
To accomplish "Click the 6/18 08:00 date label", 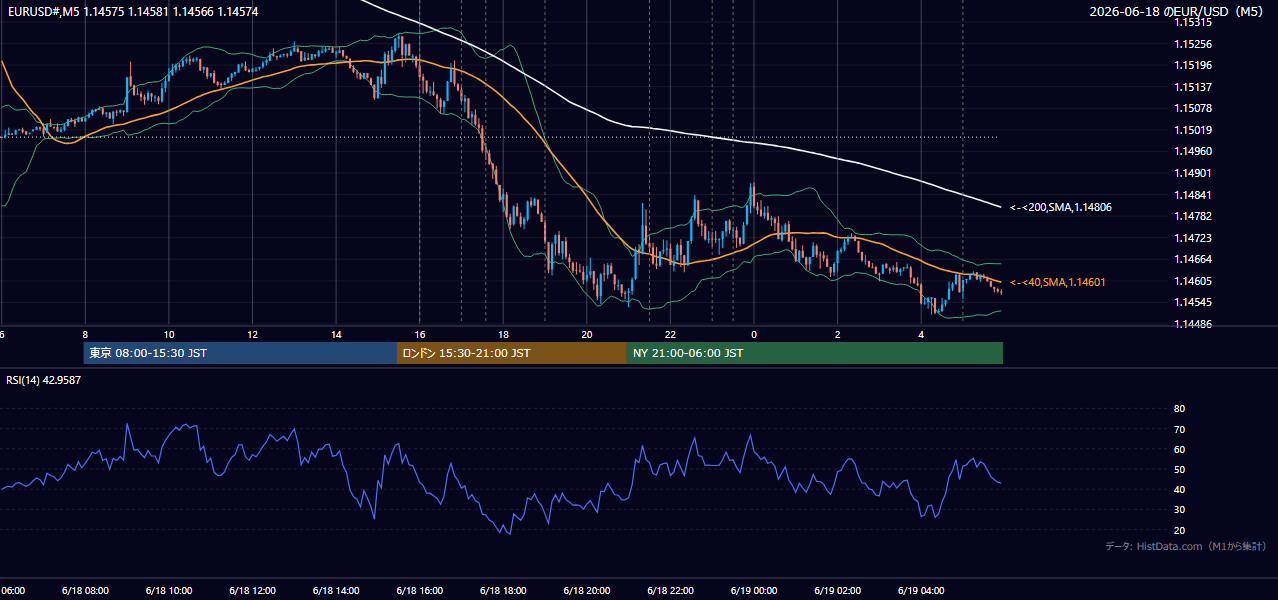I will click(85, 590).
